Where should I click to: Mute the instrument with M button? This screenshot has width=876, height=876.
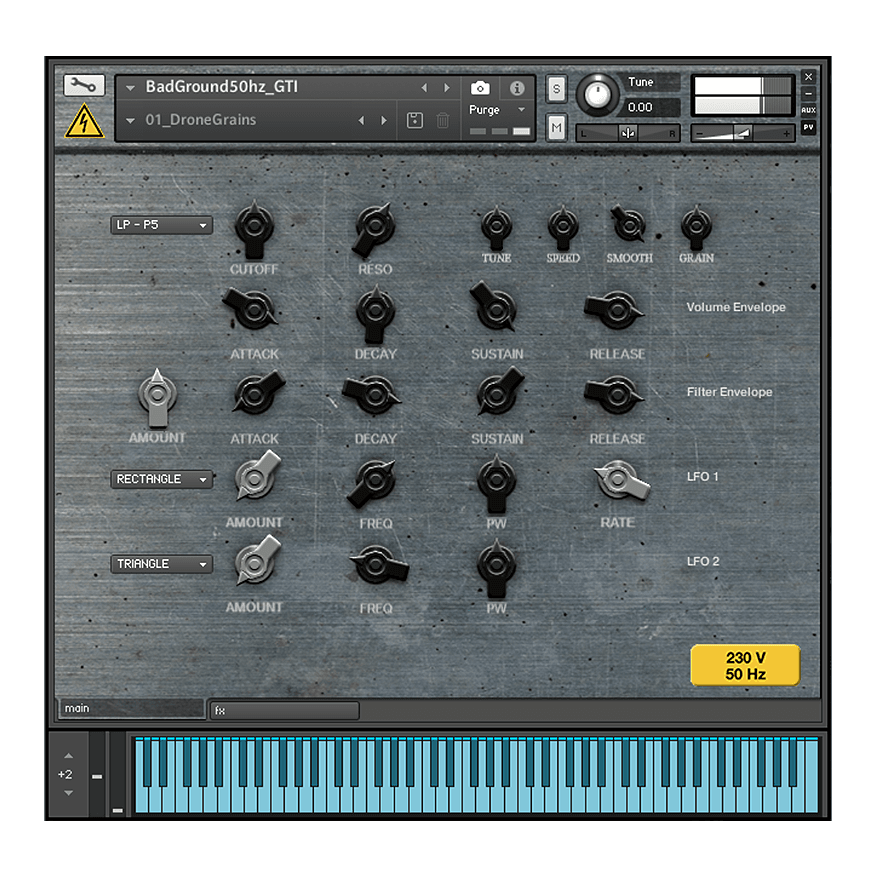pyautogui.click(x=557, y=127)
